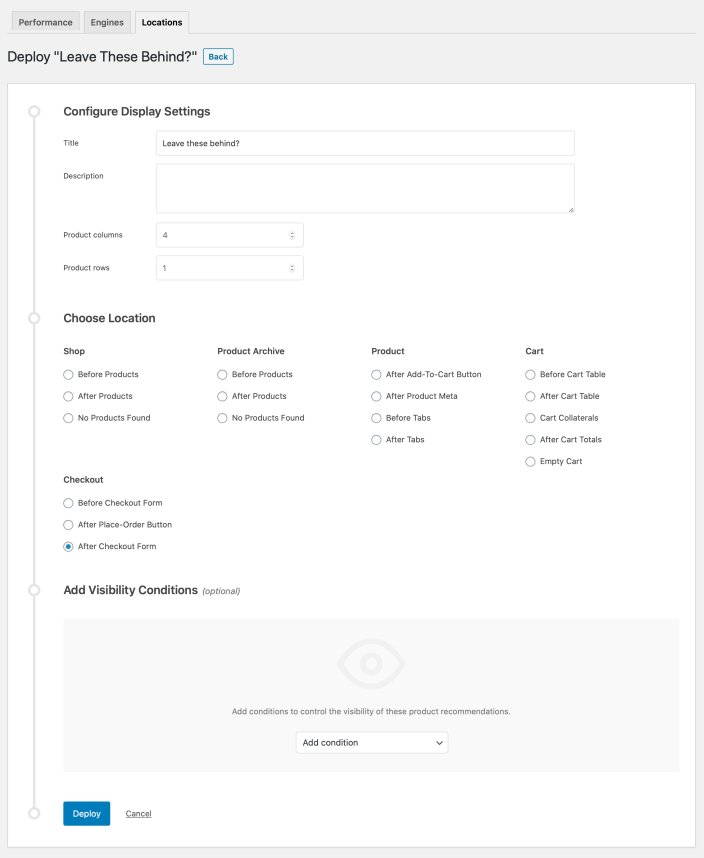Click the Description textarea resize handle icon
This screenshot has height=858, width=704.
[571, 210]
